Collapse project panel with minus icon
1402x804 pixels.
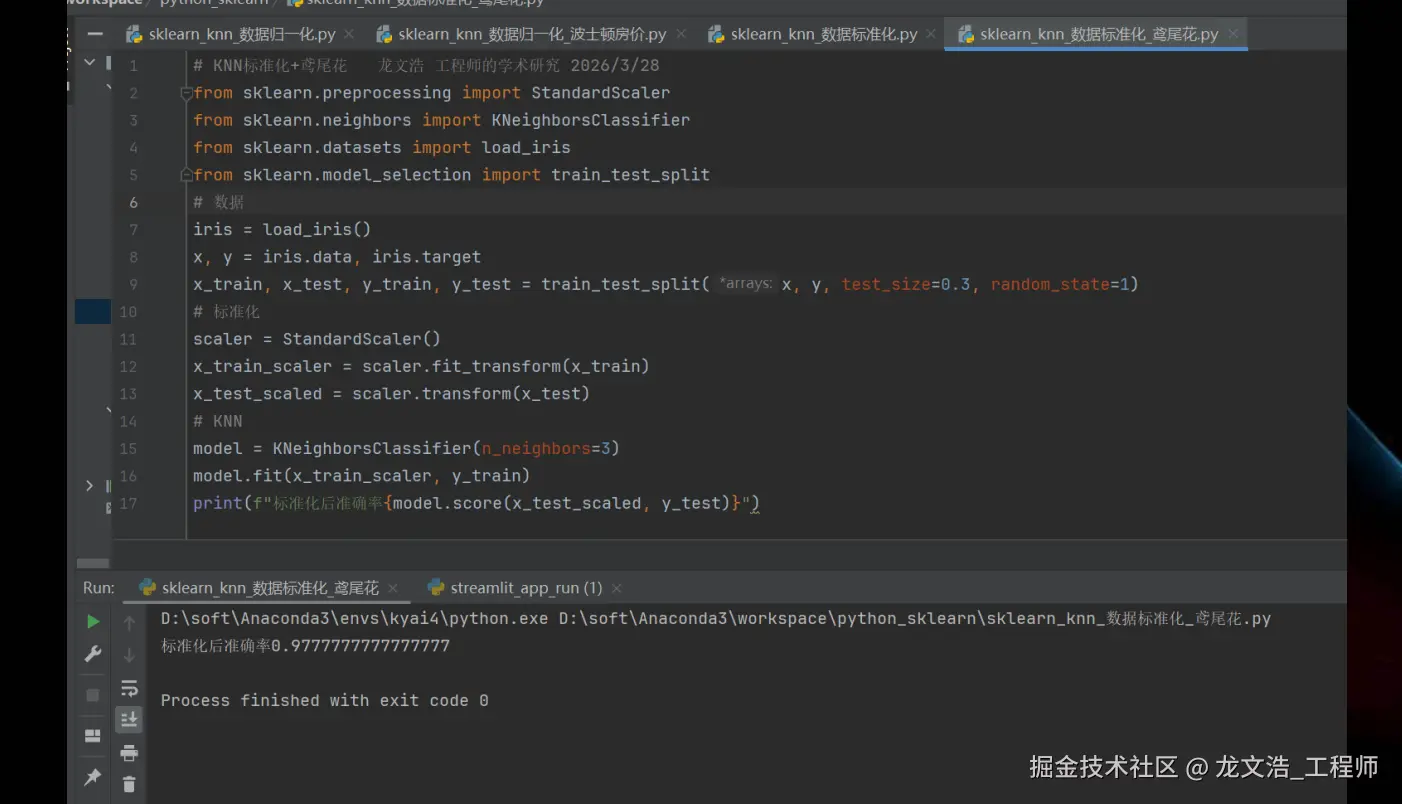point(95,34)
